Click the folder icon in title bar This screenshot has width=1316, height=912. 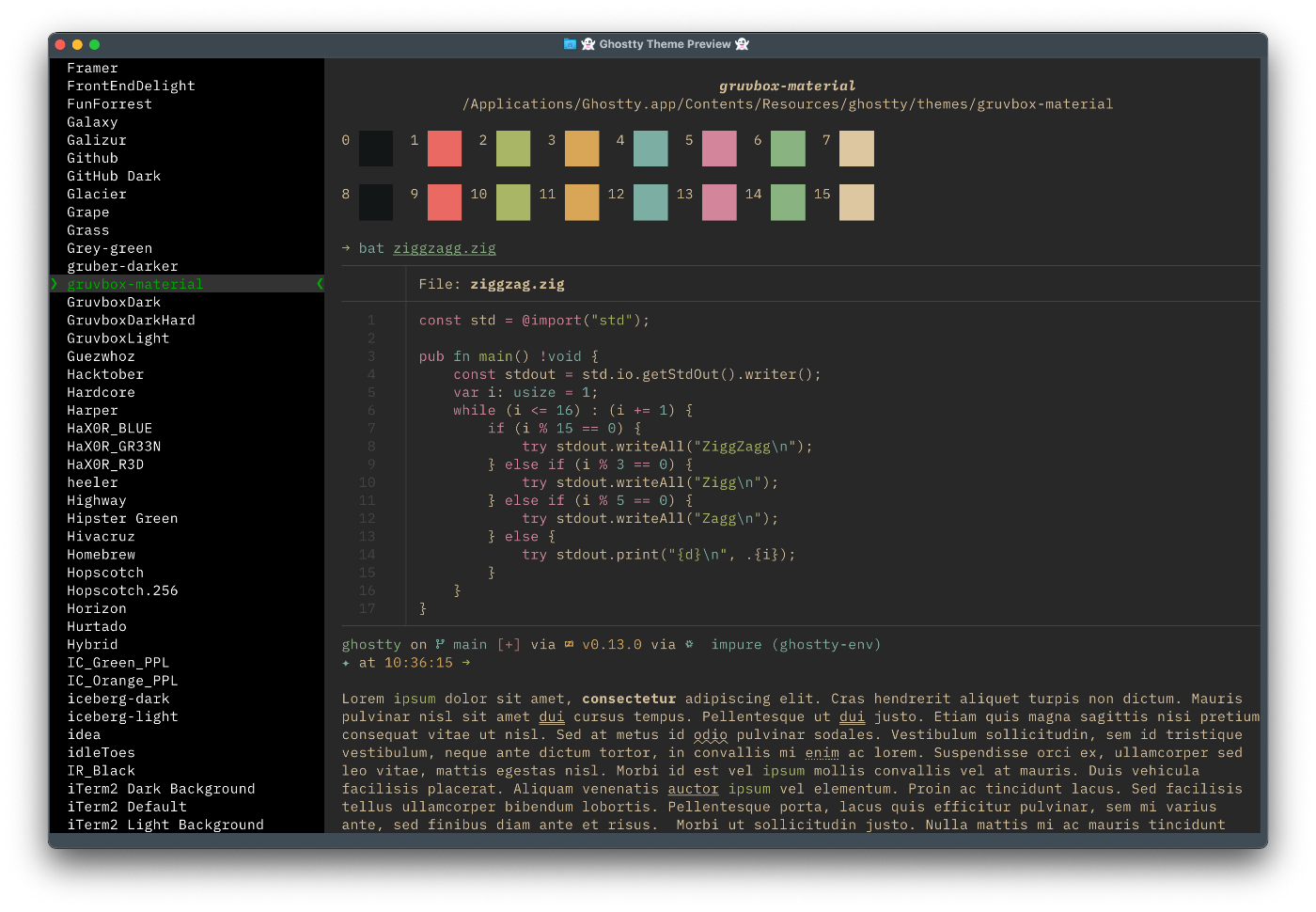tap(570, 44)
